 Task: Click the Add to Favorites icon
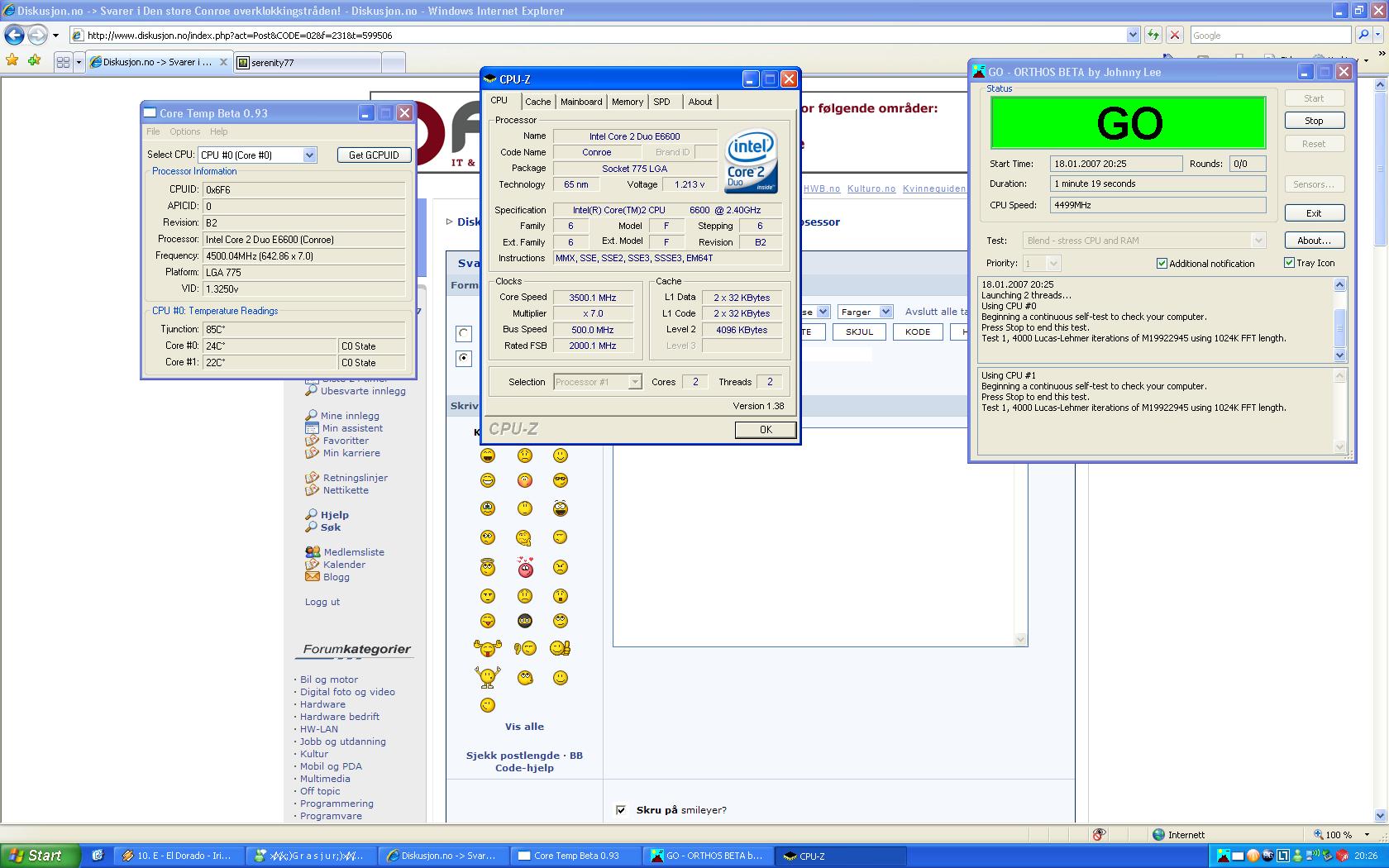click(x=34, y=60)
